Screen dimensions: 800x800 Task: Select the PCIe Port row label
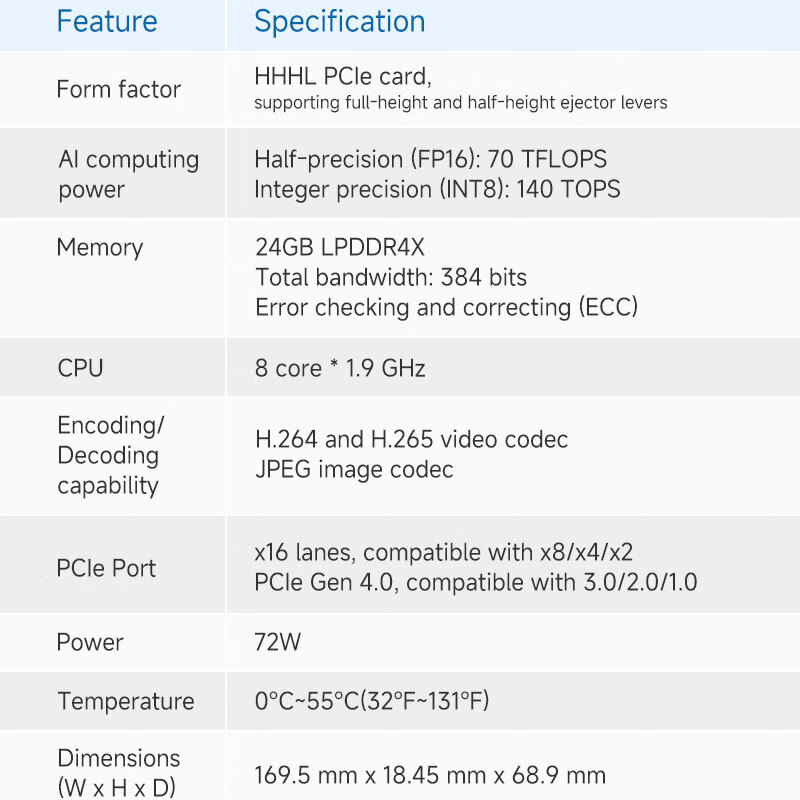click(107, 568)
